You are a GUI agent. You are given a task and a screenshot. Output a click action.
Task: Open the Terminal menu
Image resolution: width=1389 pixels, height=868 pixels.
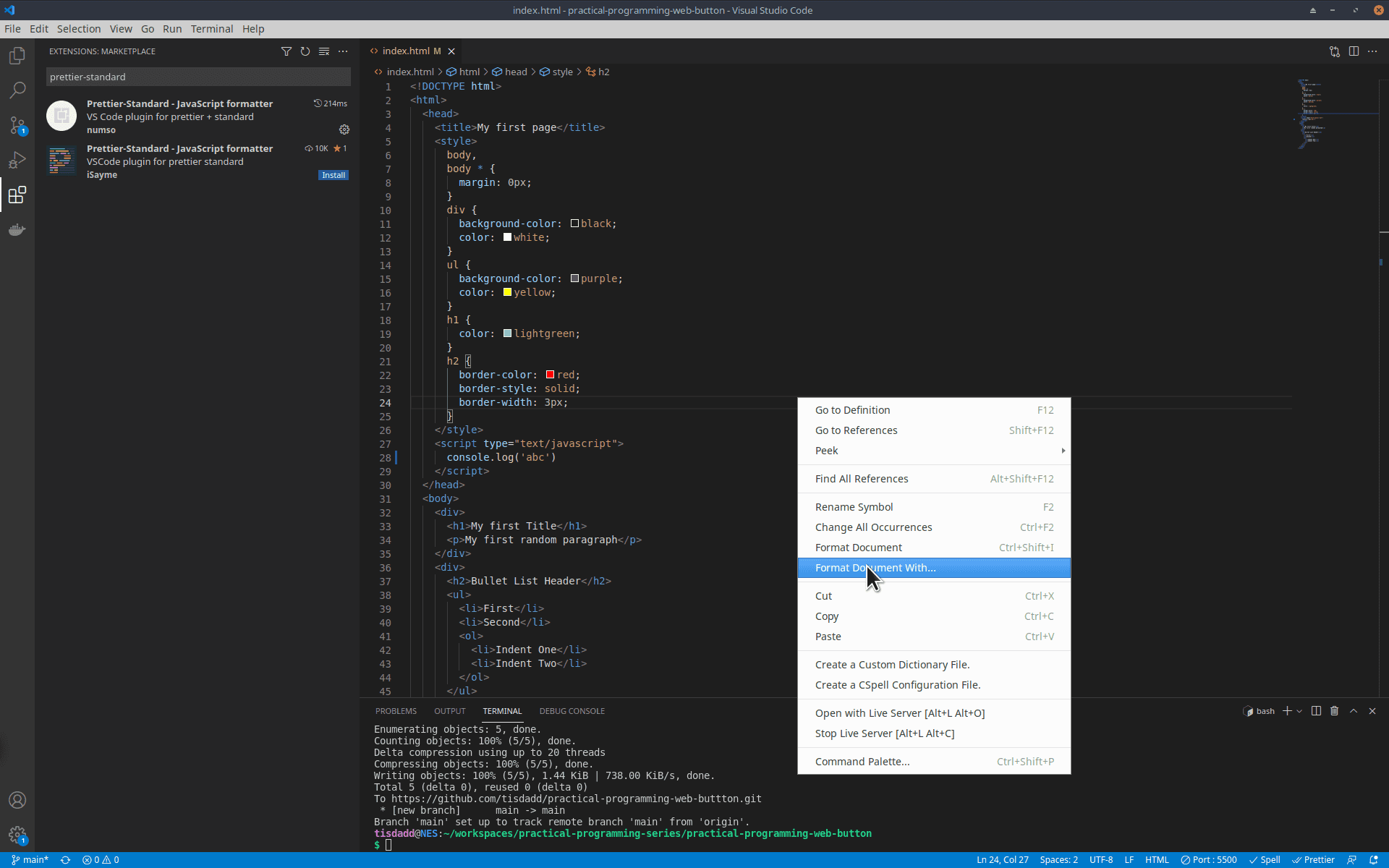coord(211,29)
